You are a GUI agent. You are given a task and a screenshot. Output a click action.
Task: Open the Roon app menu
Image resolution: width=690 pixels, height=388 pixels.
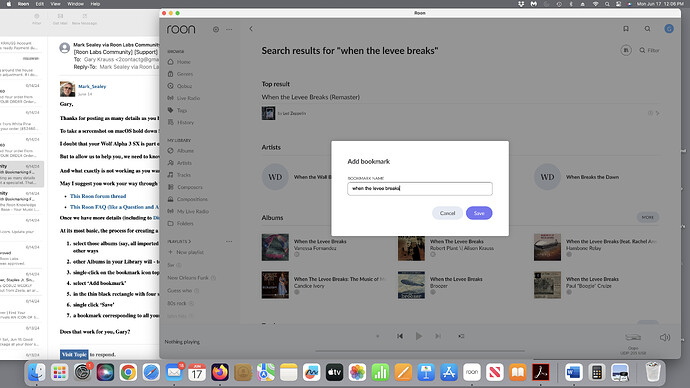click(x=23, y=4)
